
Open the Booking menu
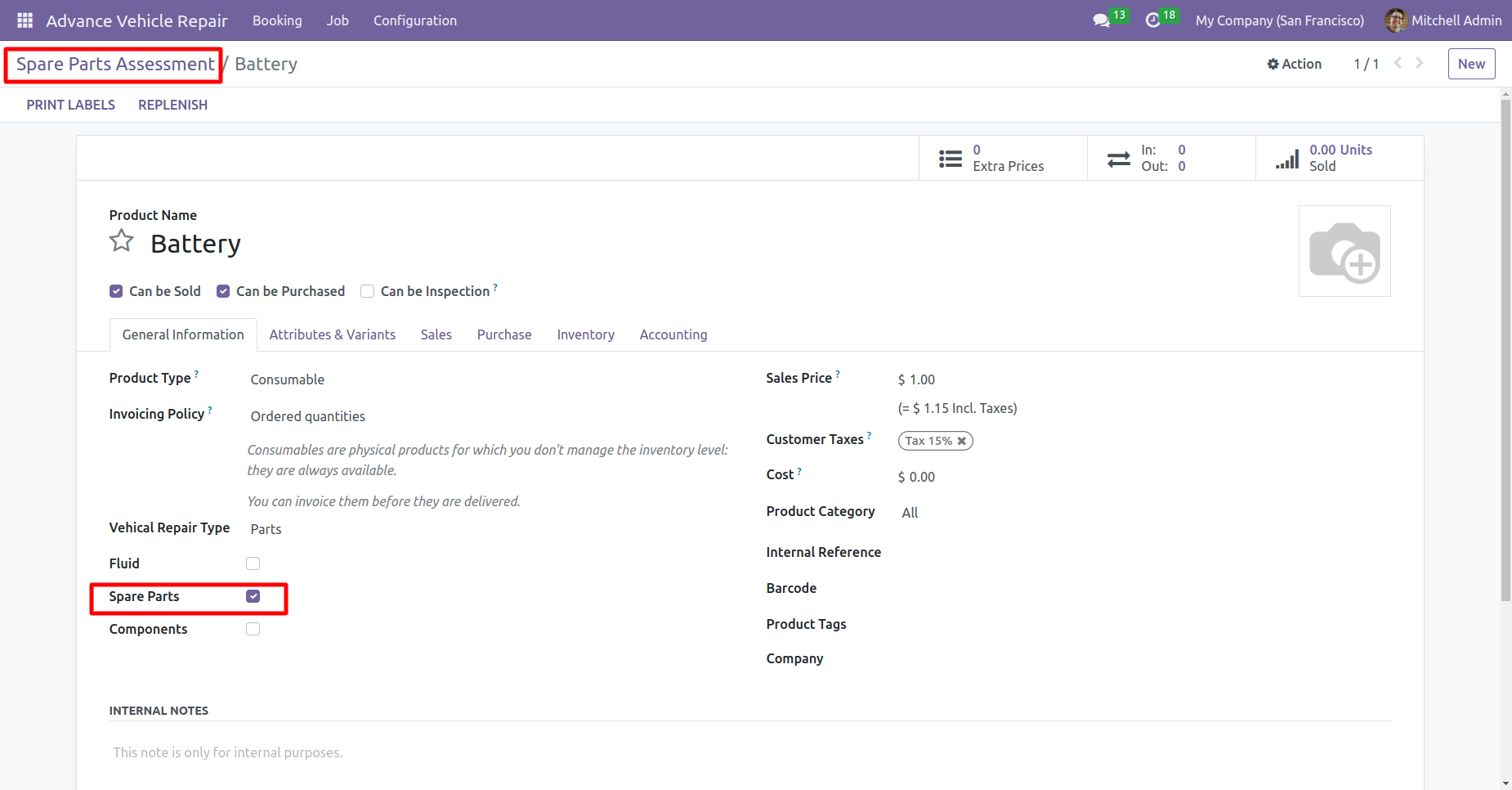(277, 20)
